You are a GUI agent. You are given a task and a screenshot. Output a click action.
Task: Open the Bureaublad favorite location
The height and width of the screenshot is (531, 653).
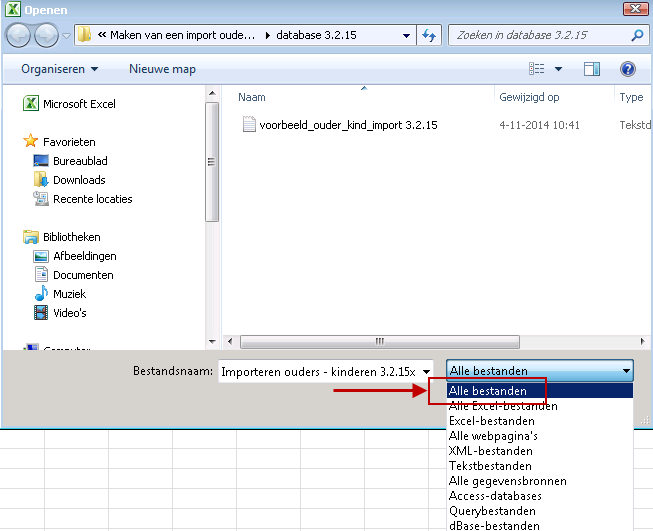[x=80, y=161]
